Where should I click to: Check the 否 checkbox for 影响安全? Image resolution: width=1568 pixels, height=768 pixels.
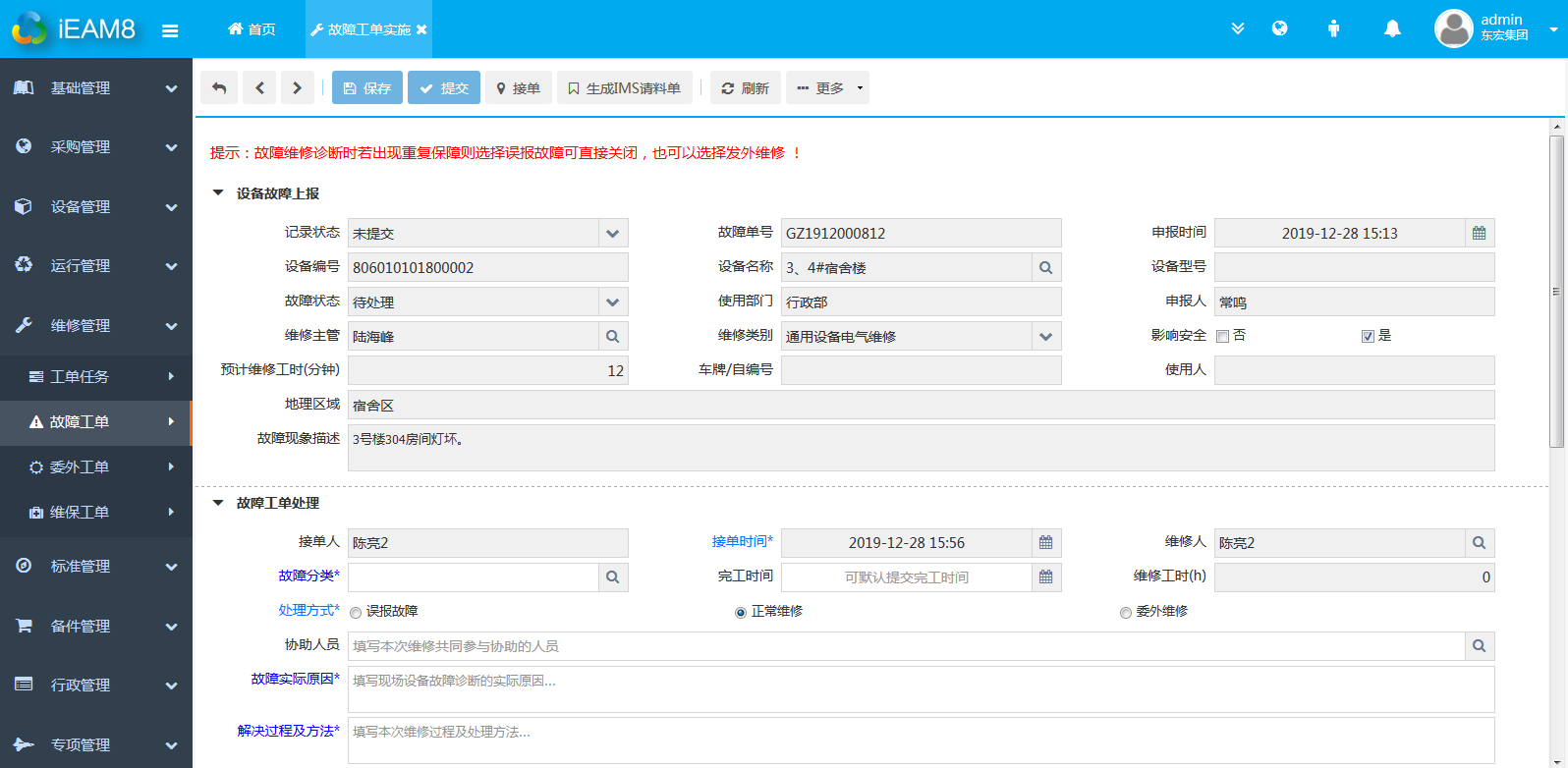click(1223, 337)
